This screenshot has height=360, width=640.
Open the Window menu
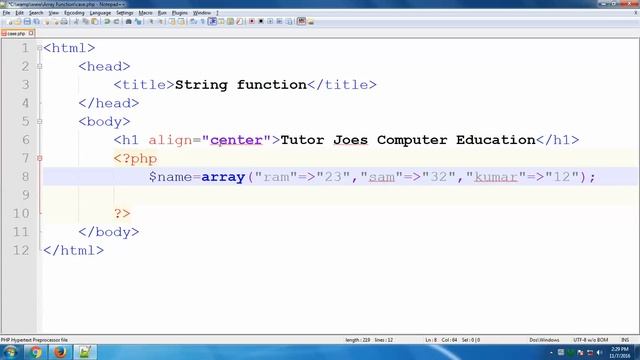coord(202,13)
